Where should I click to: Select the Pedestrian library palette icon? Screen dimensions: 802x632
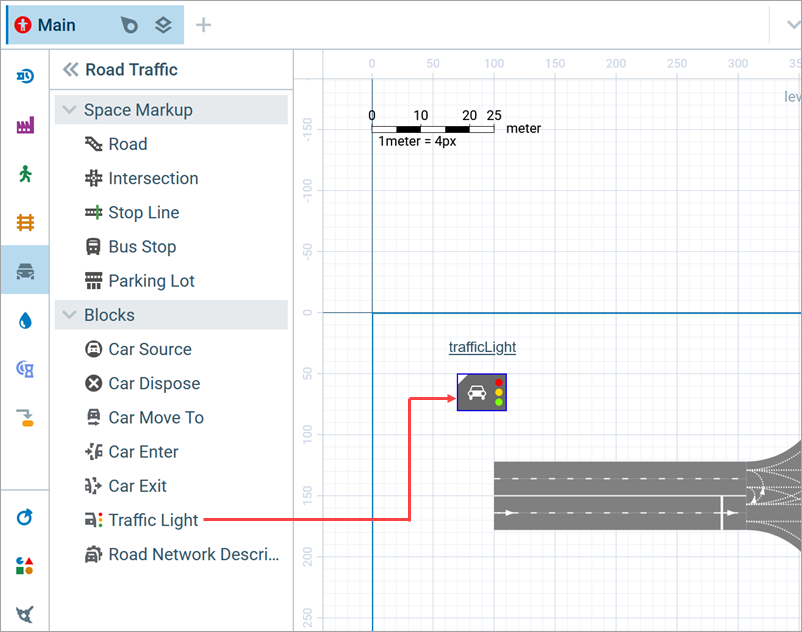tap(25, 174)
